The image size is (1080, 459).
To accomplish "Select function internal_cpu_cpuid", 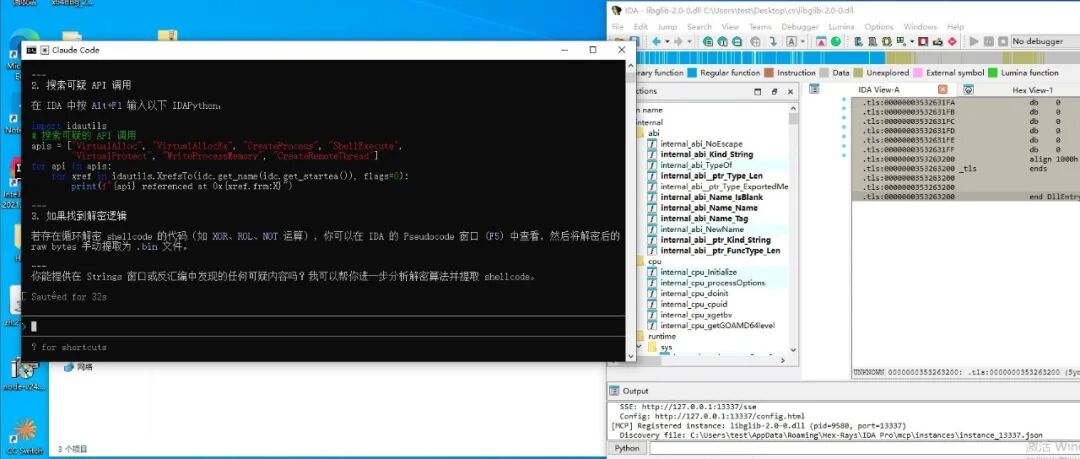I will (694, 304).
